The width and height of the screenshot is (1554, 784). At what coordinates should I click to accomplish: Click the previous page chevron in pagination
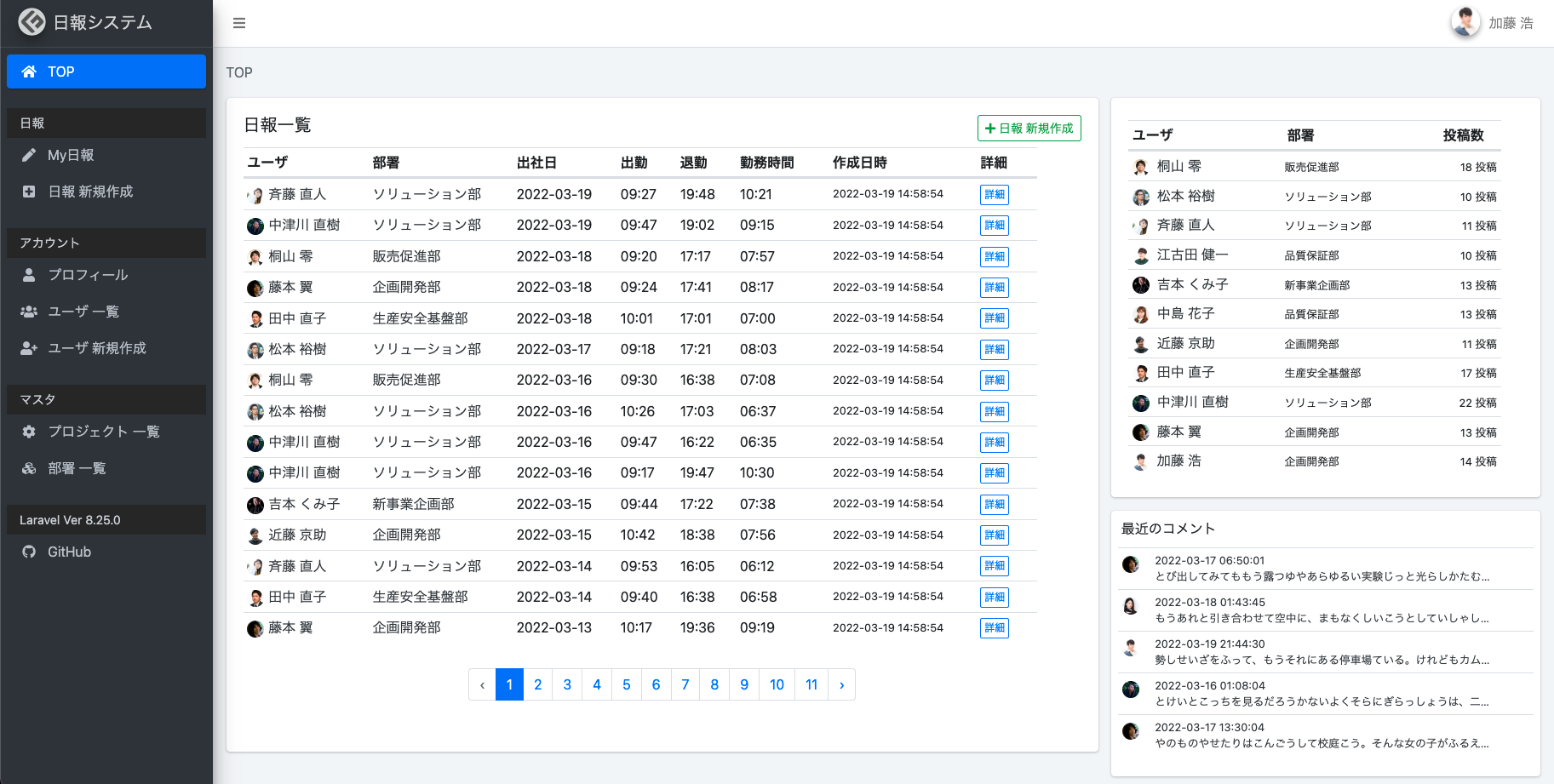pos(482,684)
